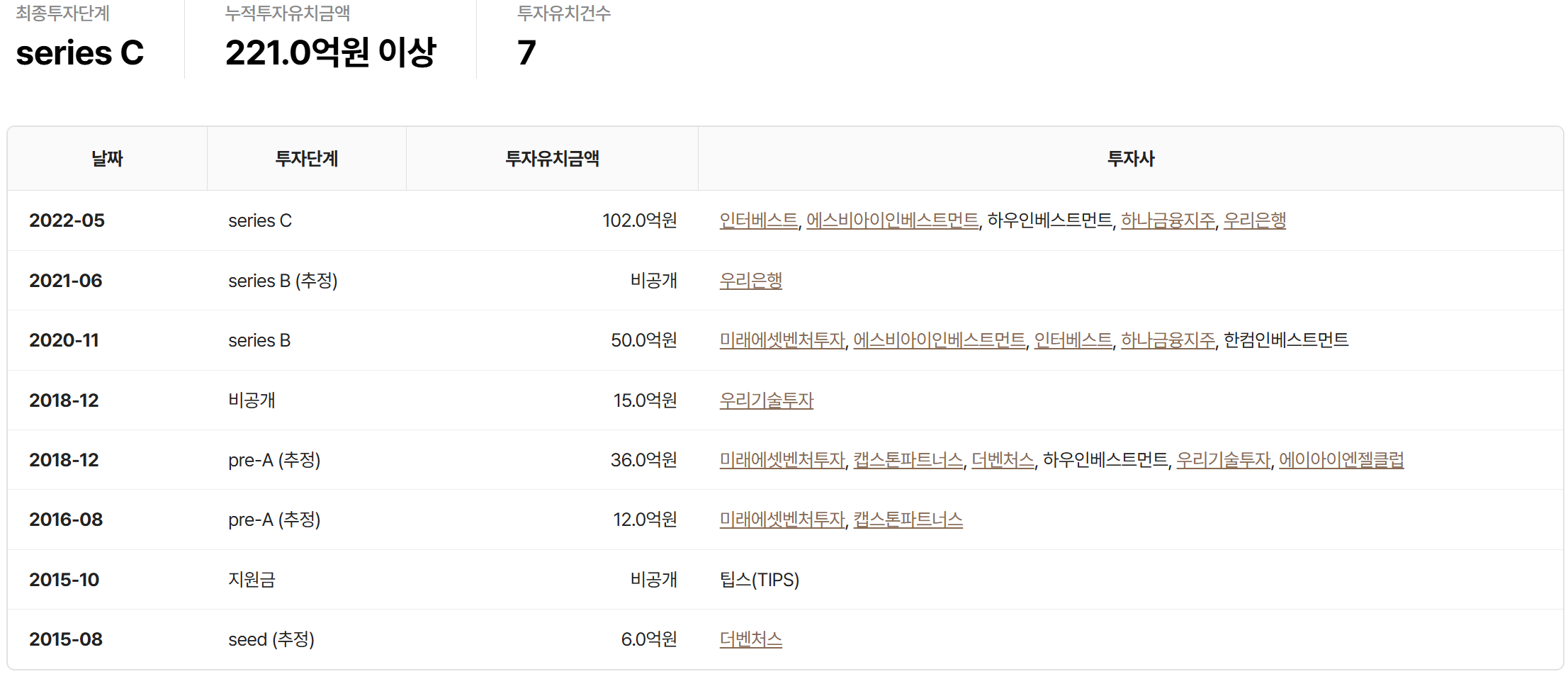1568x679 pixels.
Task: Open 미래에셋벤처투자 in the 2016-08 row
Action: 782,520
